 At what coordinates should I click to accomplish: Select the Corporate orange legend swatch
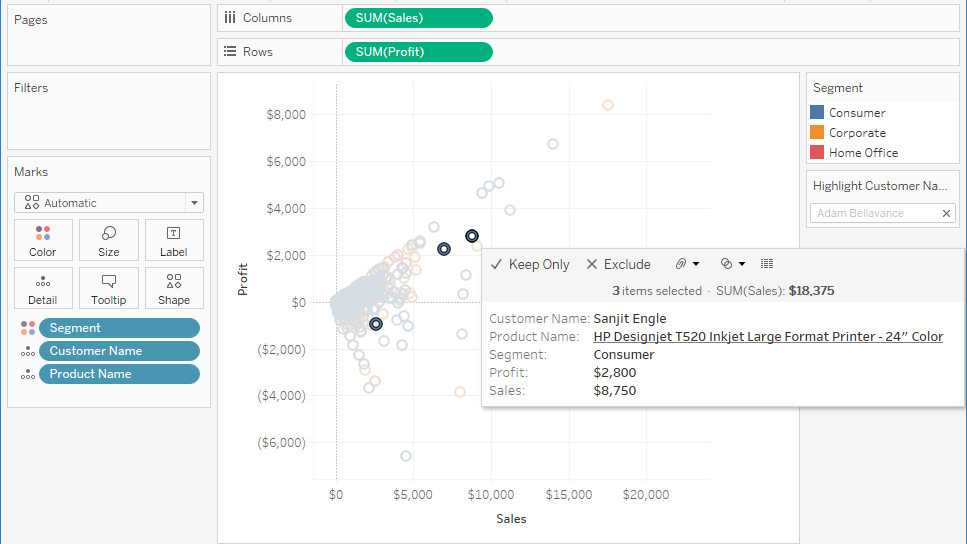(817, 133)
